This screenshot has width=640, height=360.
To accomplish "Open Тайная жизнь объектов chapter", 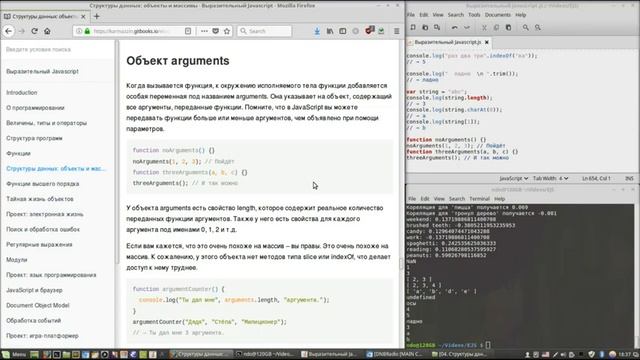I will pos(40,199).
